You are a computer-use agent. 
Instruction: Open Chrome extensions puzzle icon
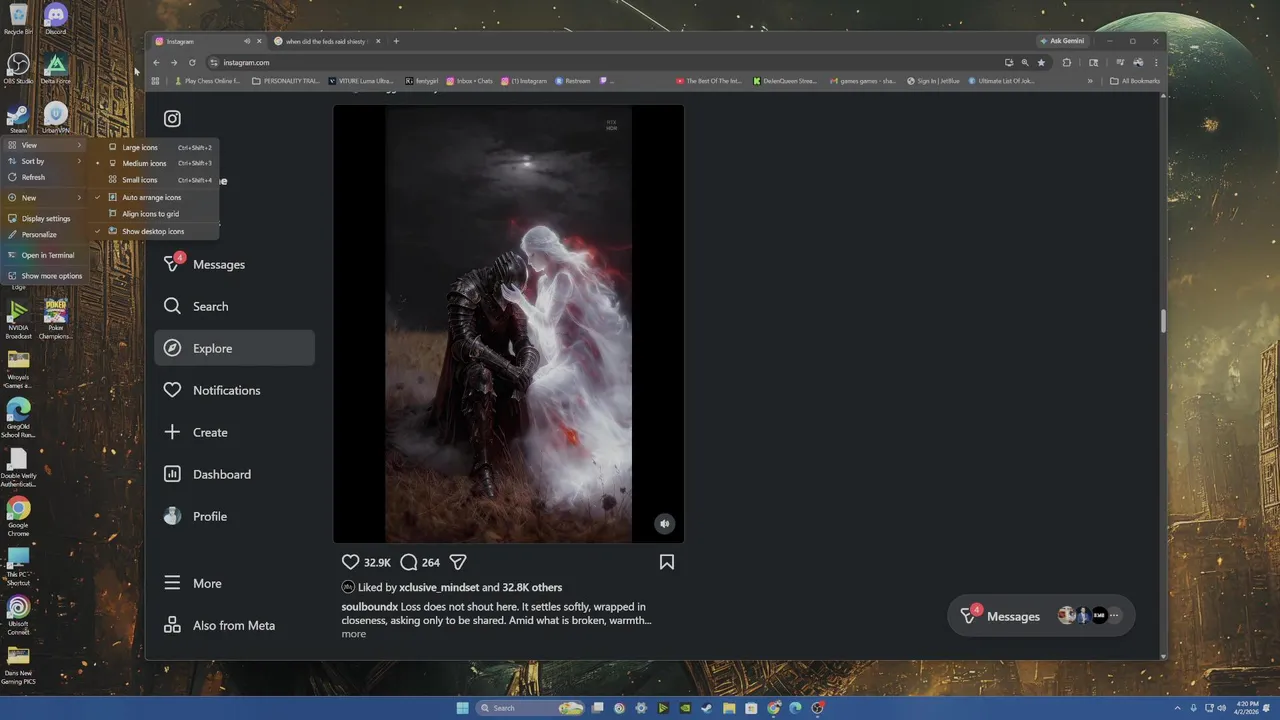(x=1067, y=62)
